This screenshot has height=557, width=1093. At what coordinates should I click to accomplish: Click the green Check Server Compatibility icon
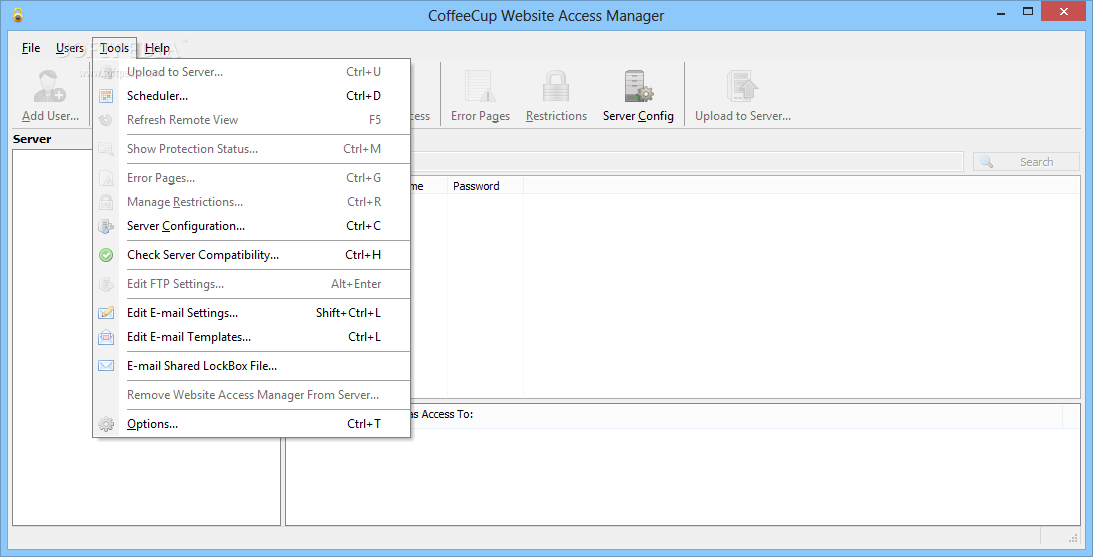pos(106,255)
